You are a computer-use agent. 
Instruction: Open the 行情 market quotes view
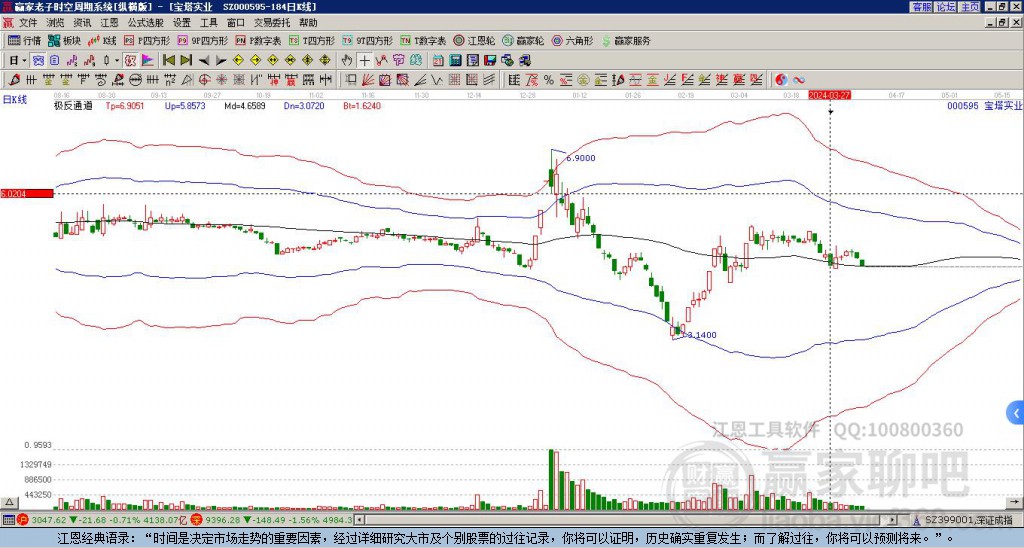[x=24, y=40]
